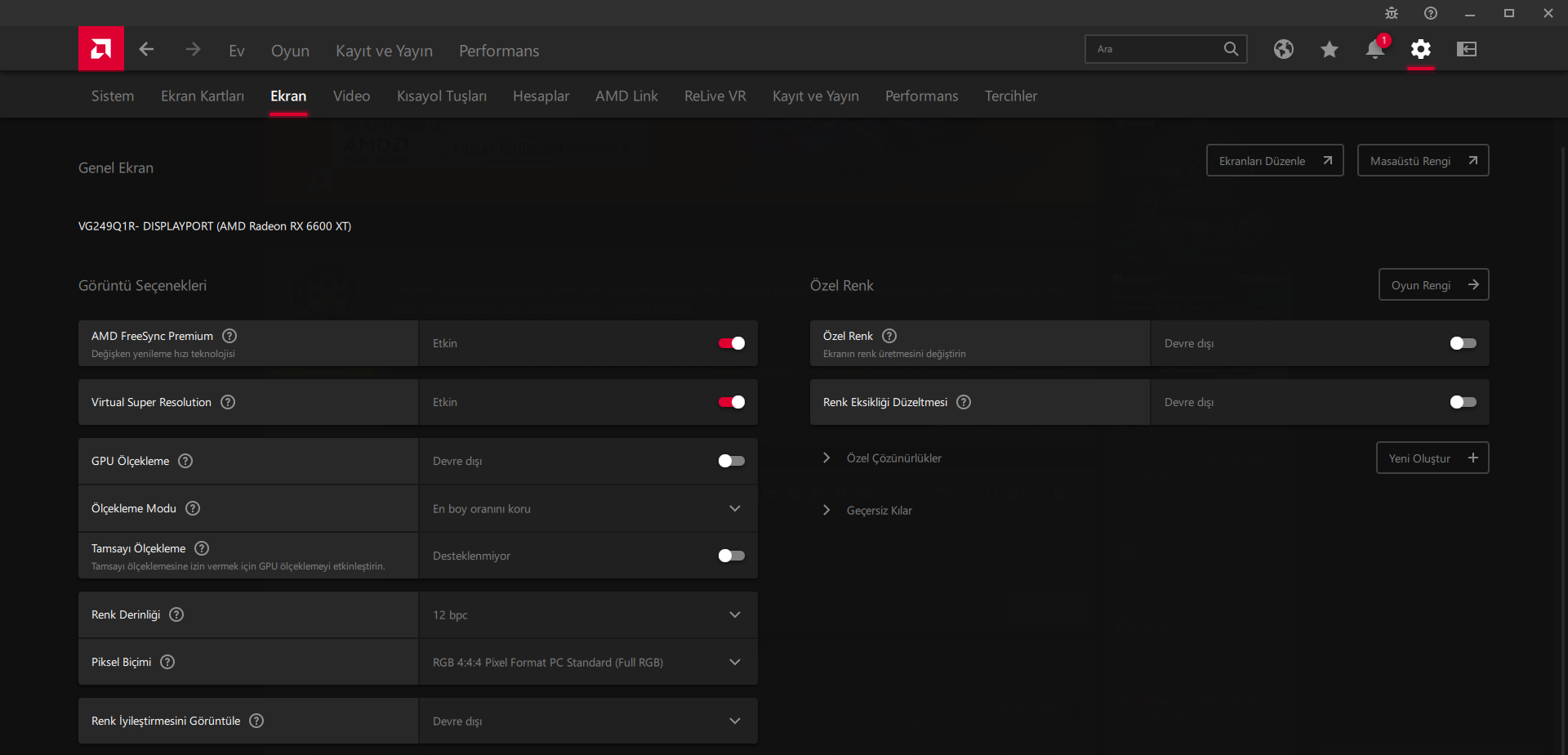This screenshot has width=1568, height=755.
Task: Enable Renk Eksikliği Düzeltmesi toggle
Action: click(x=1463, y=402)
